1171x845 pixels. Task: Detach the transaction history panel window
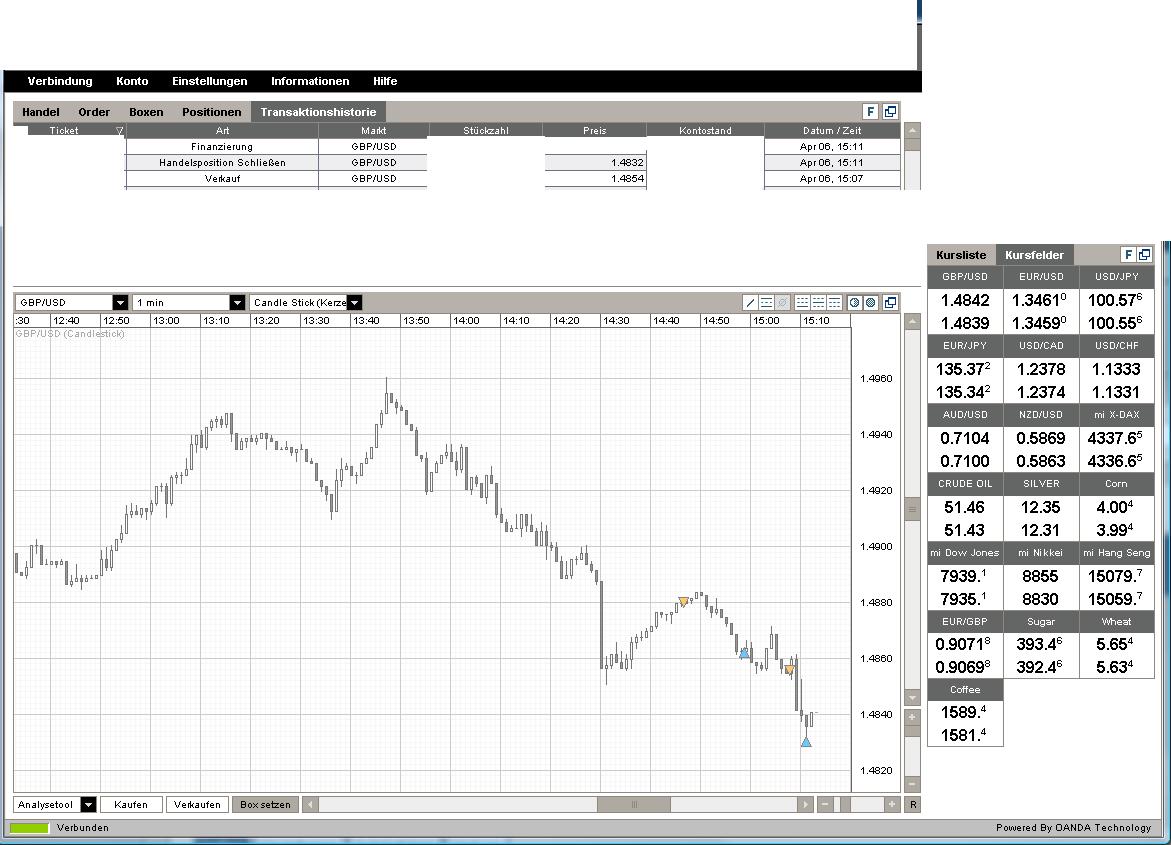890,111
